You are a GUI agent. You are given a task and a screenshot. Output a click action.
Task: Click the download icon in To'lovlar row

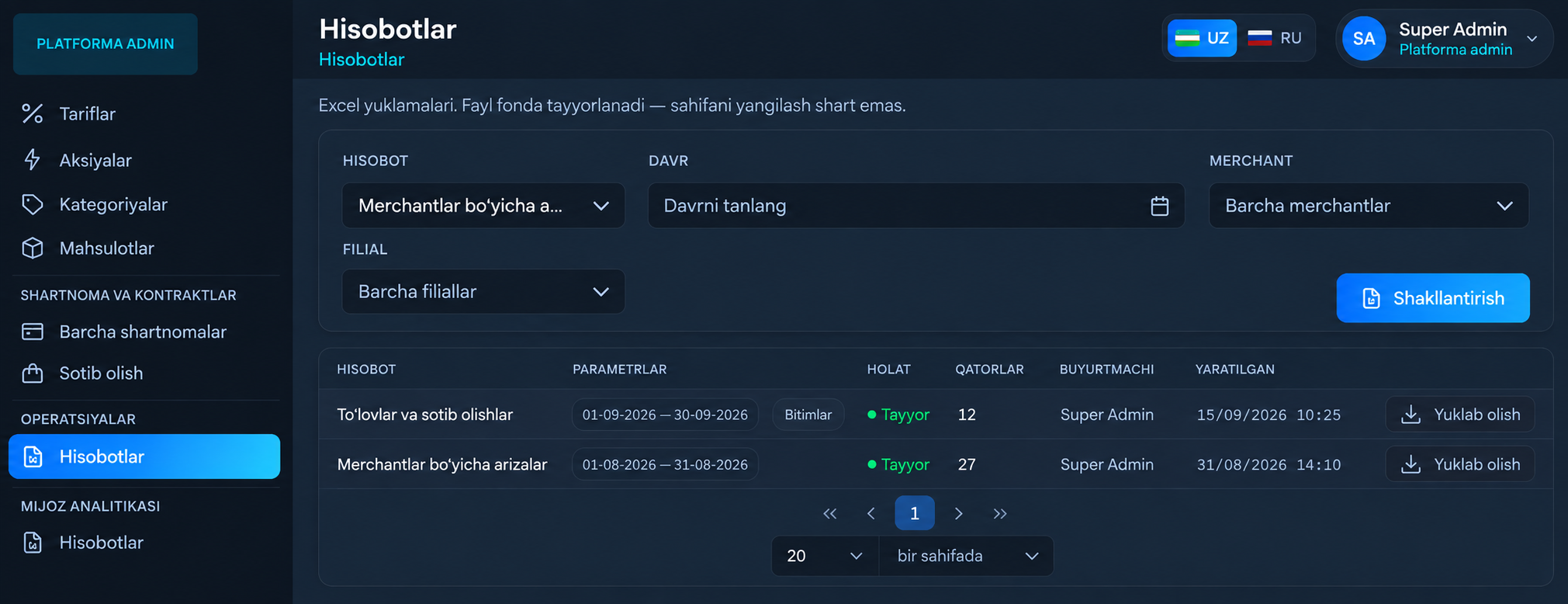coord(1411,415)
